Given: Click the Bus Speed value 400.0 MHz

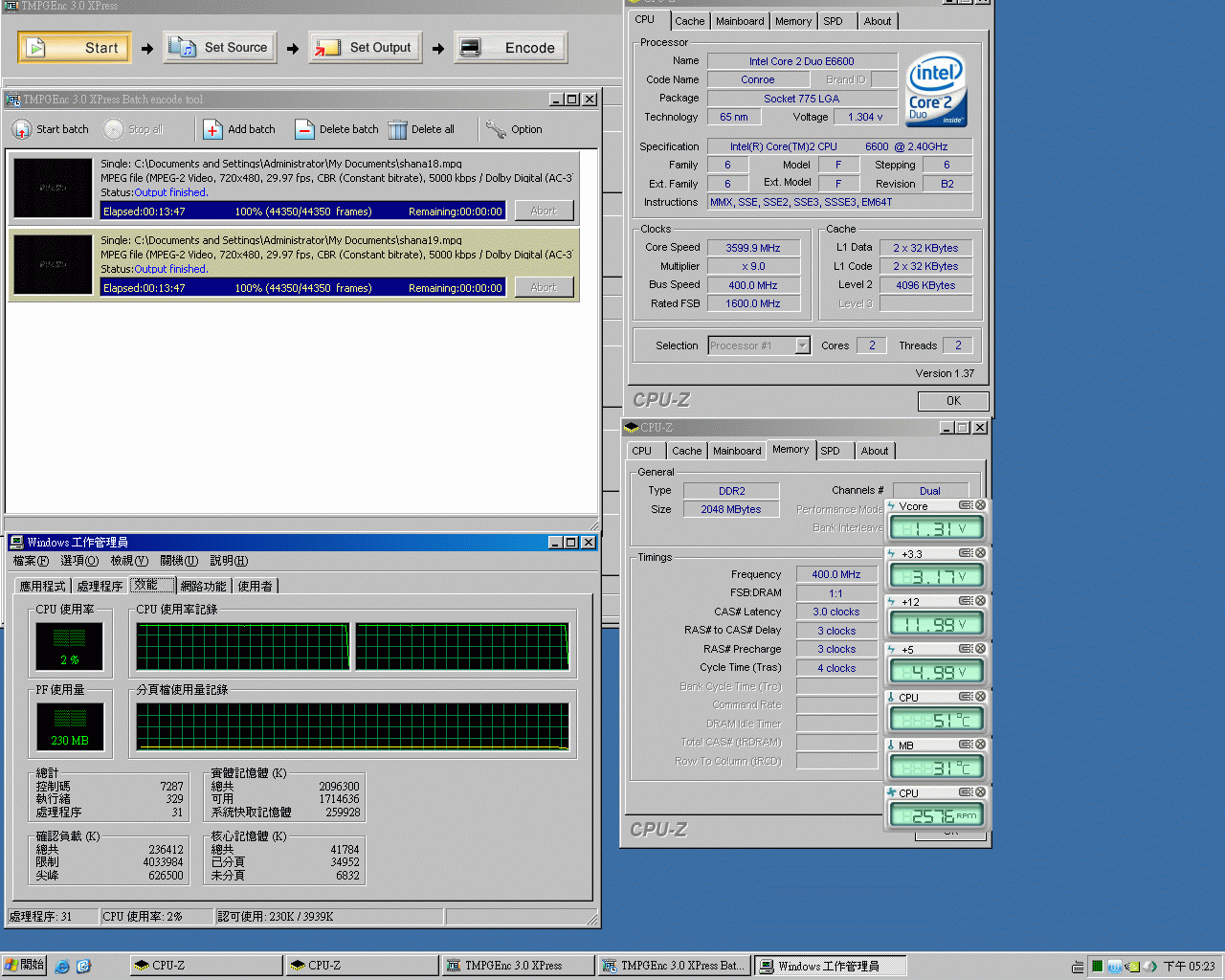Looking at the screenshot, I should [x=753, y=285].
